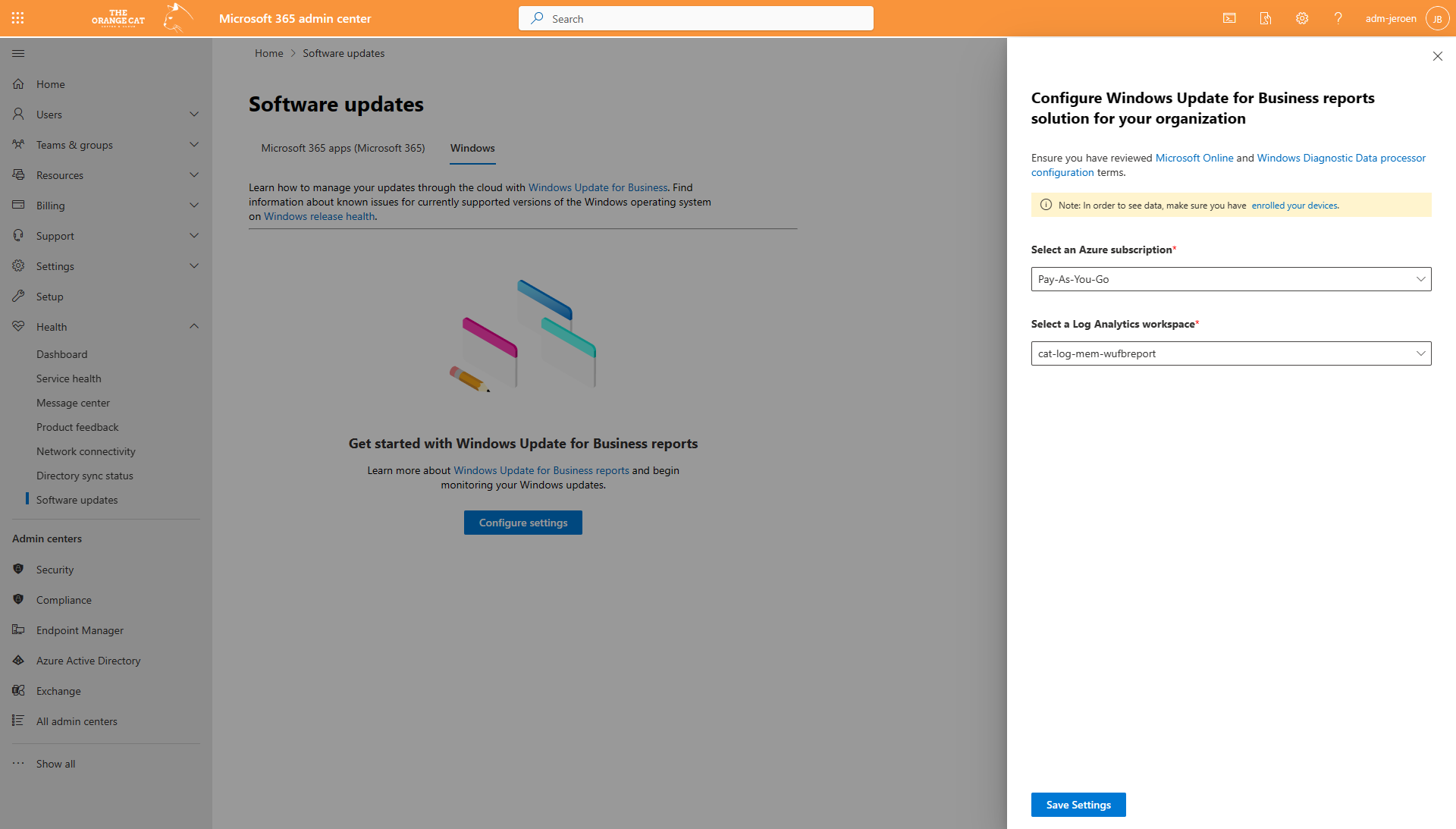Image resolution: width=1456 pixels, height=829 pixels.
Task: Open the help question mark icon
Action: click(x=1338, y=18)
